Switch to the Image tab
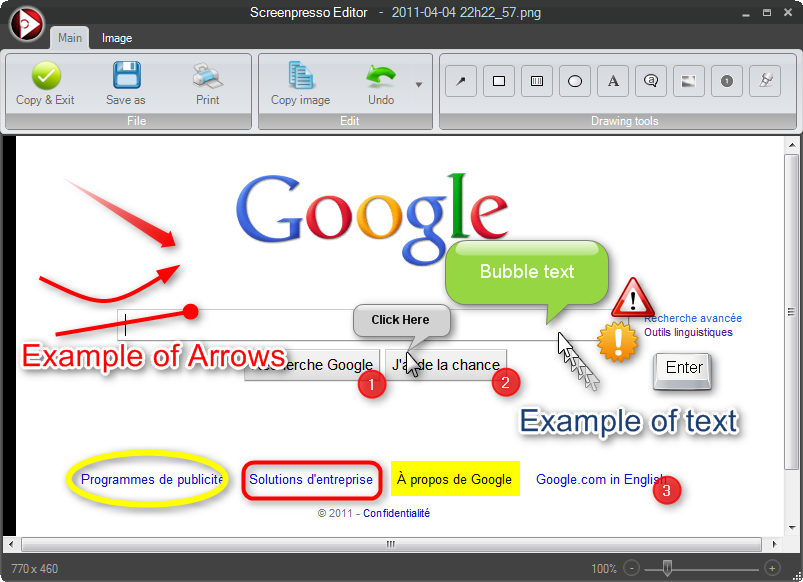The height and width of the screenshot is (582, 803). point(117,38)
